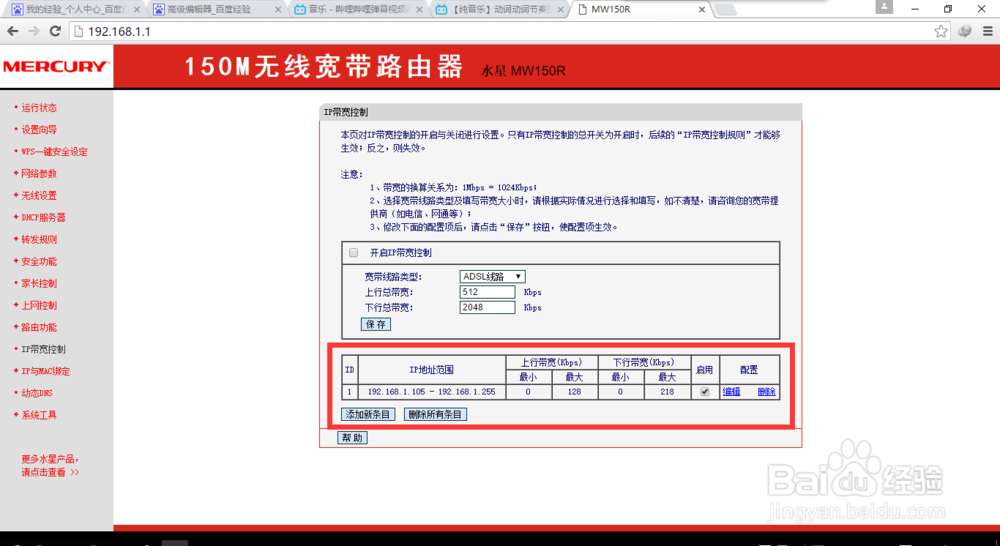Viewport: 1000px width, 546px height.
Task: Click the ID cell showing 1
Action: point(349,392)
